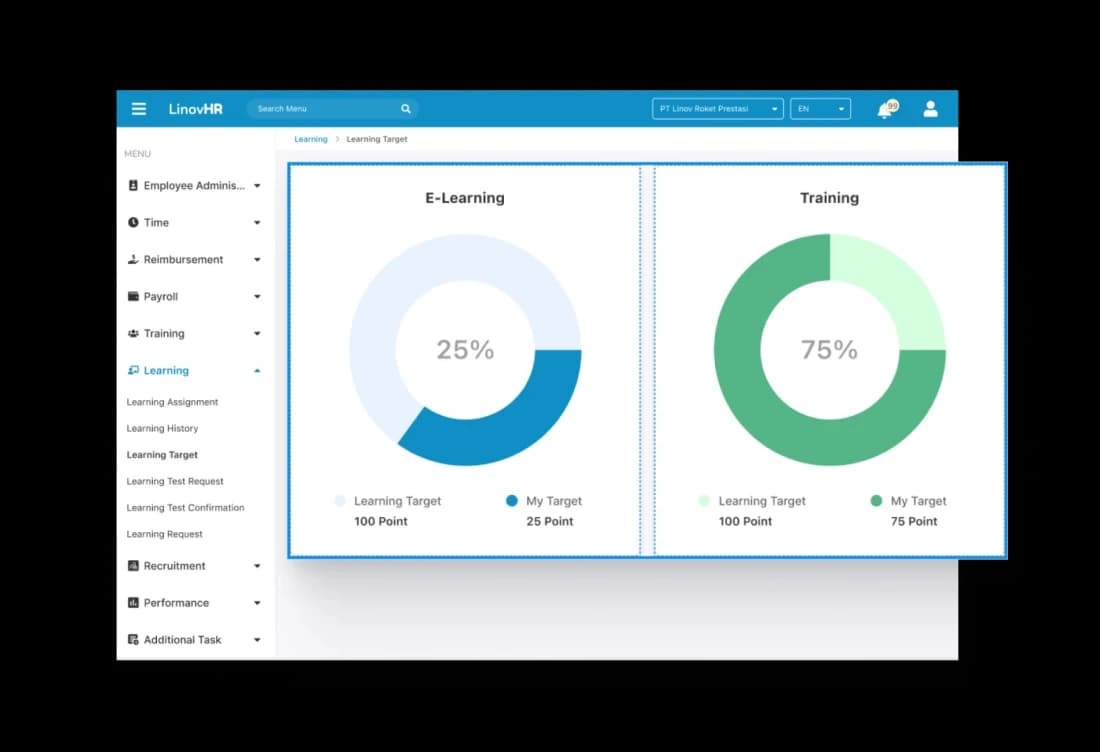Click the Payroll menu label
This screenshot has width=1100, height=752.
coord(161,296)
